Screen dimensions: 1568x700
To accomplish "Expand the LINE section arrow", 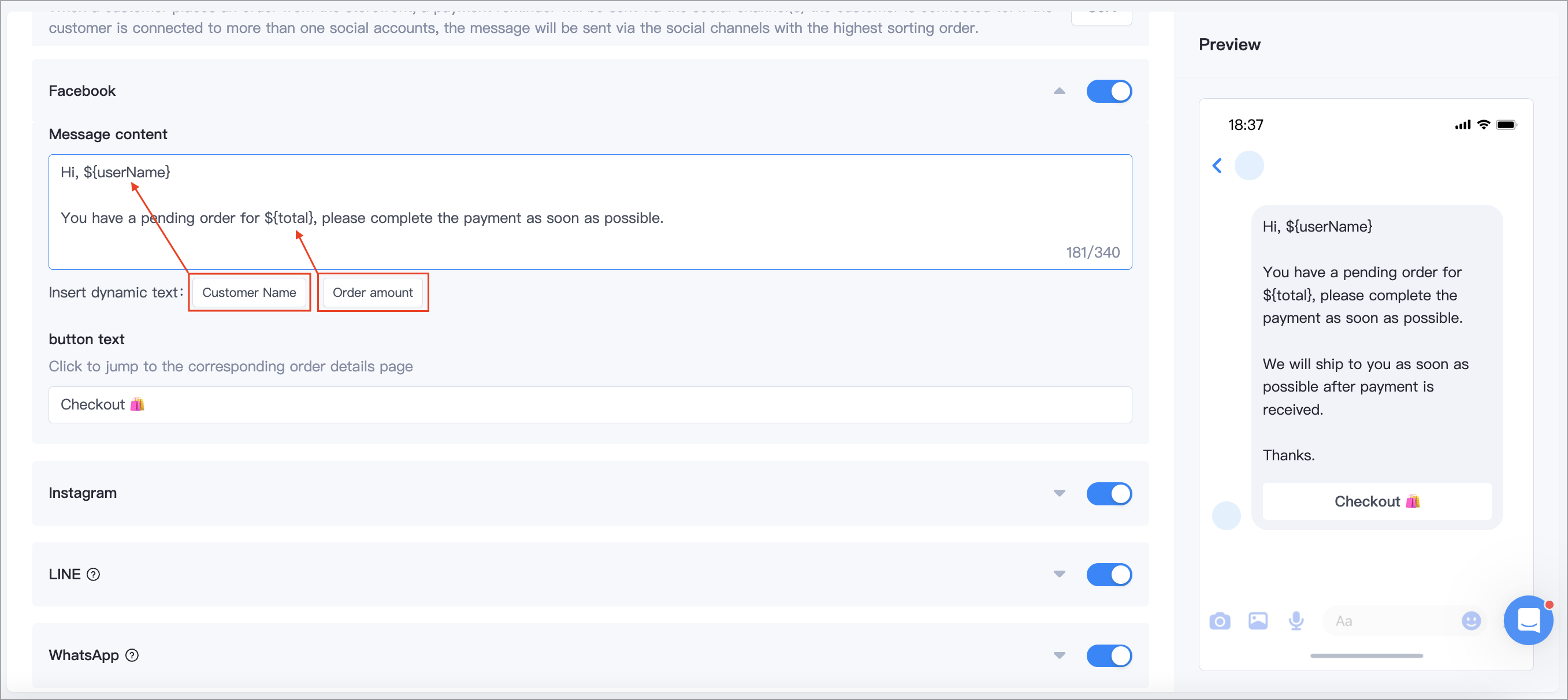I will [x=1059, y=575].
